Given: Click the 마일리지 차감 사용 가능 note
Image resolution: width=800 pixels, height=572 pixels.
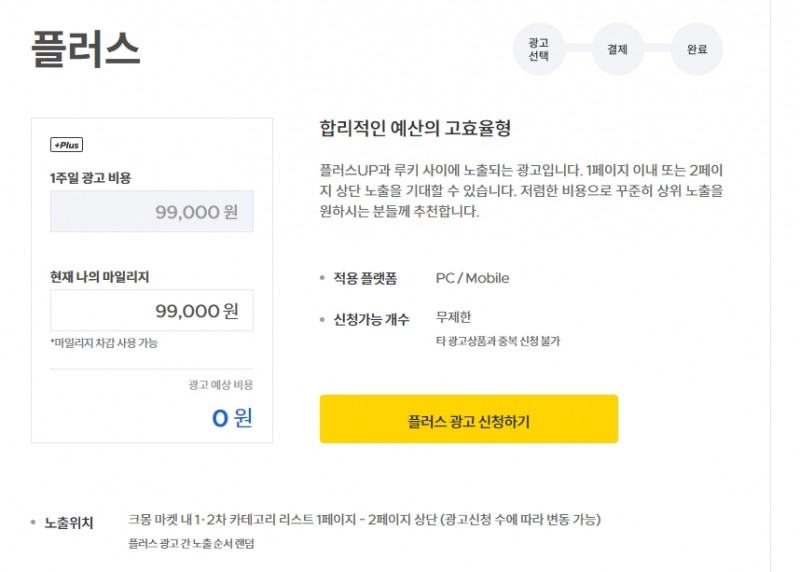Looking at the screenshot, I should pyautogui.click(x=104, y=343).
